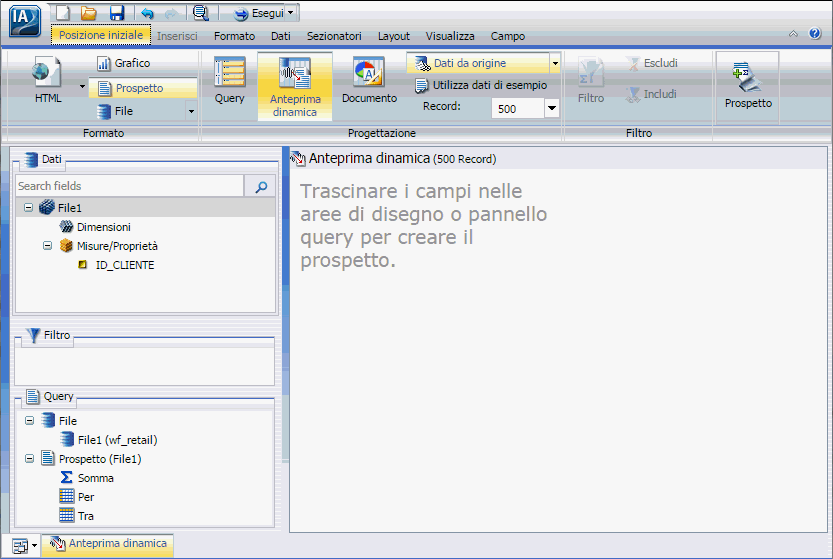Image resolution: width=833 pixels, height=559 pixels.
Task: Open the Dati ribbon tab
Action: 280,36
